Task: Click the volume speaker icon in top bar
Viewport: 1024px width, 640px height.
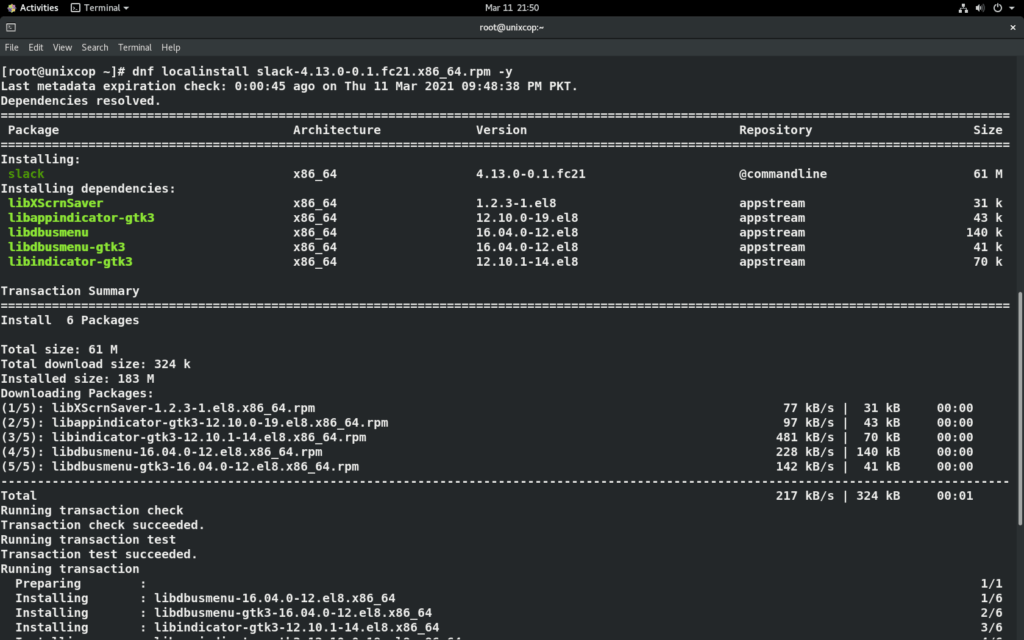Action: pos(980,8)
